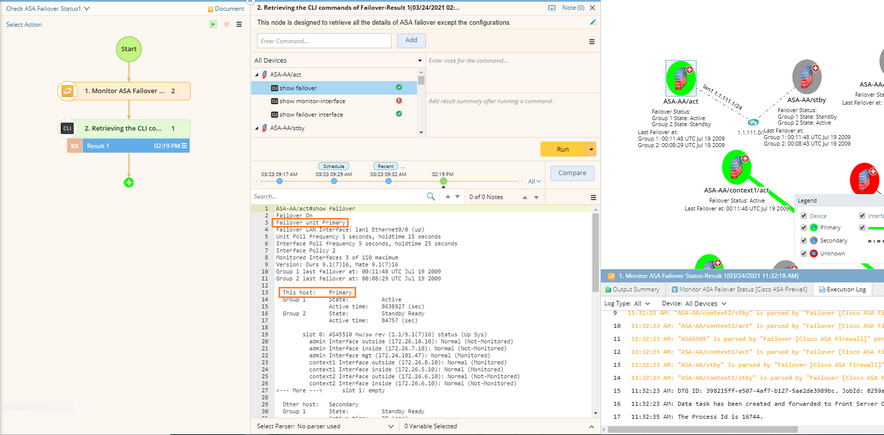
Task: Click the Compare button
Action: coord(571,172)
